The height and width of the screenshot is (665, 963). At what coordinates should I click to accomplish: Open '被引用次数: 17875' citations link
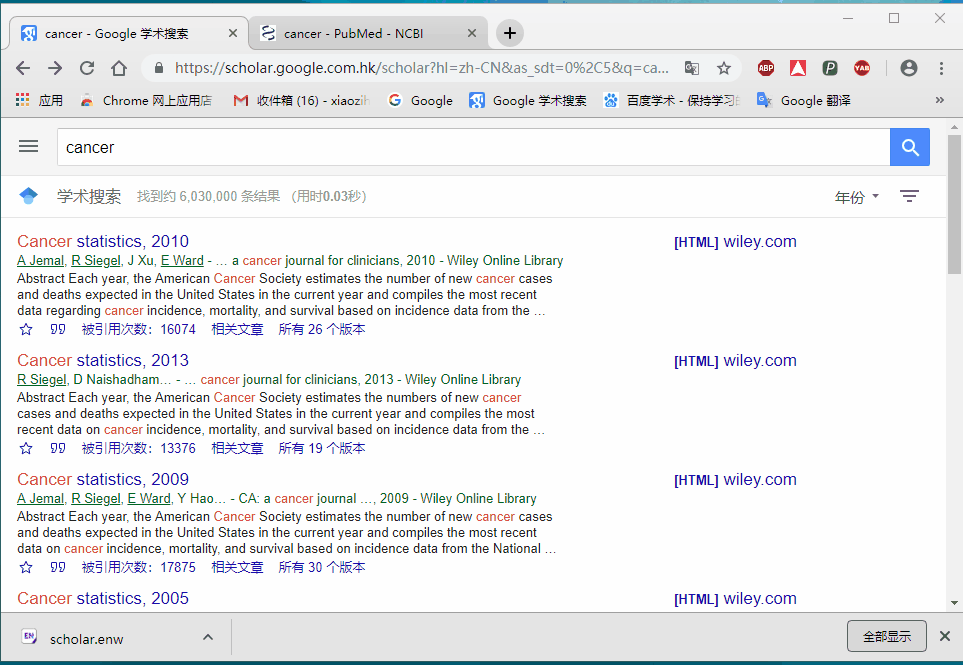point(139,567)
